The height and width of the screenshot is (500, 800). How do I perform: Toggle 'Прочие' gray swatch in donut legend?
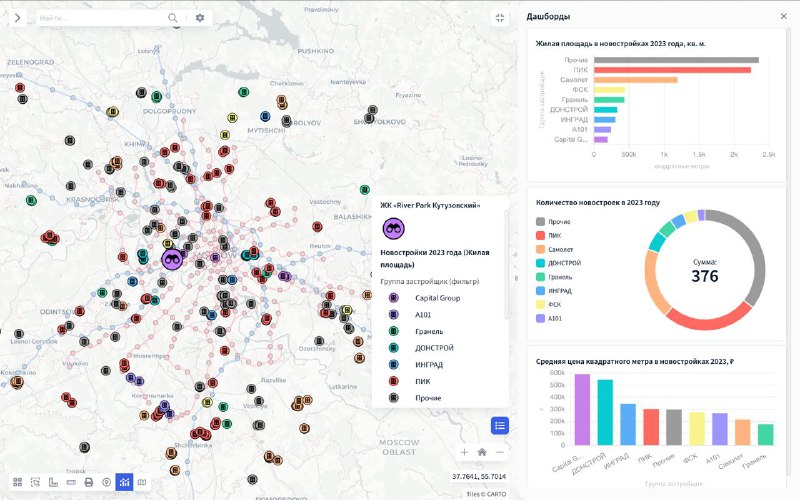540,221
